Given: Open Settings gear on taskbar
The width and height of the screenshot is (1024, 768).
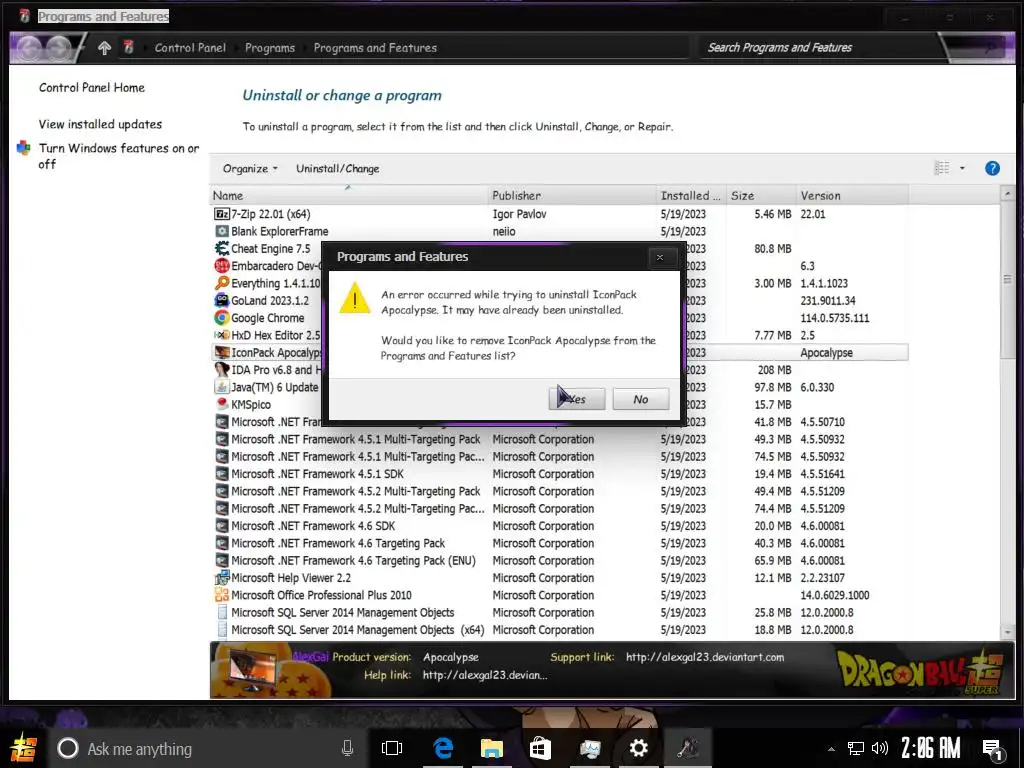Looking at the screenshot, I should [638, 748].
